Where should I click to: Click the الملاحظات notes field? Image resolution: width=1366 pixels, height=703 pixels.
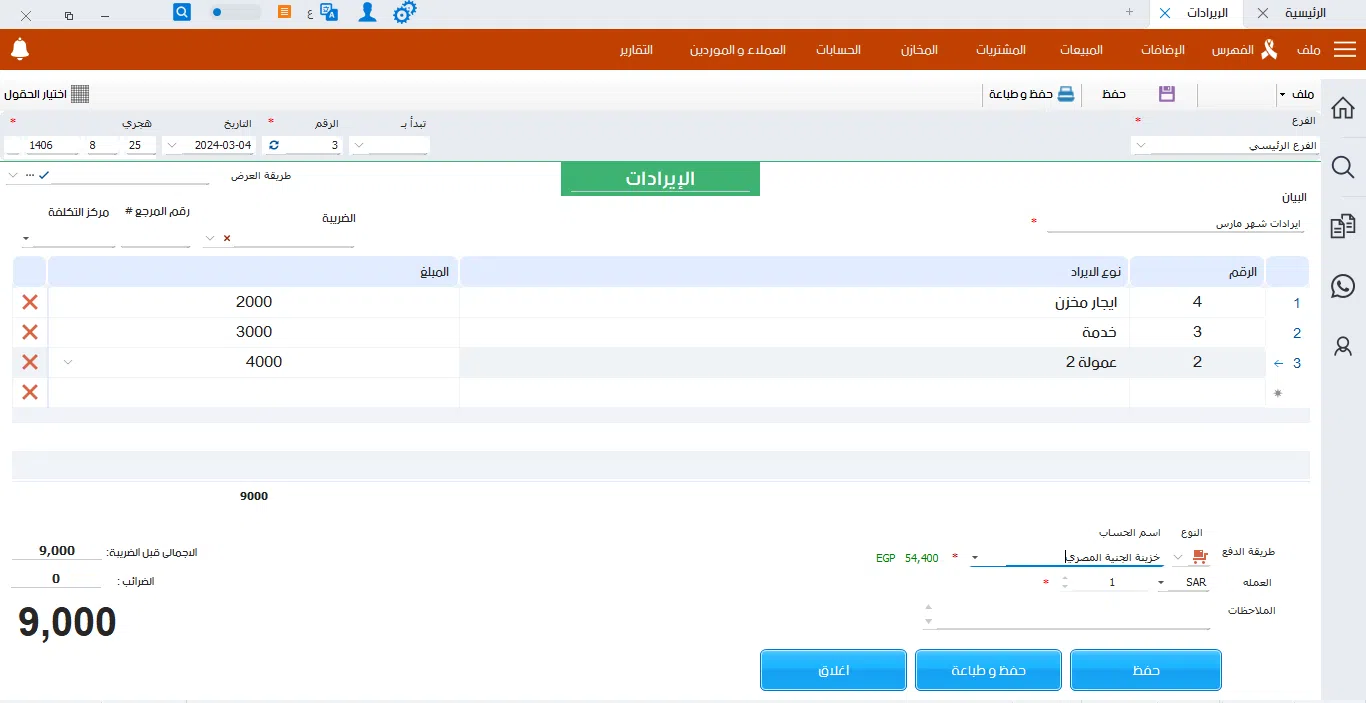(x=1070, y=615)
